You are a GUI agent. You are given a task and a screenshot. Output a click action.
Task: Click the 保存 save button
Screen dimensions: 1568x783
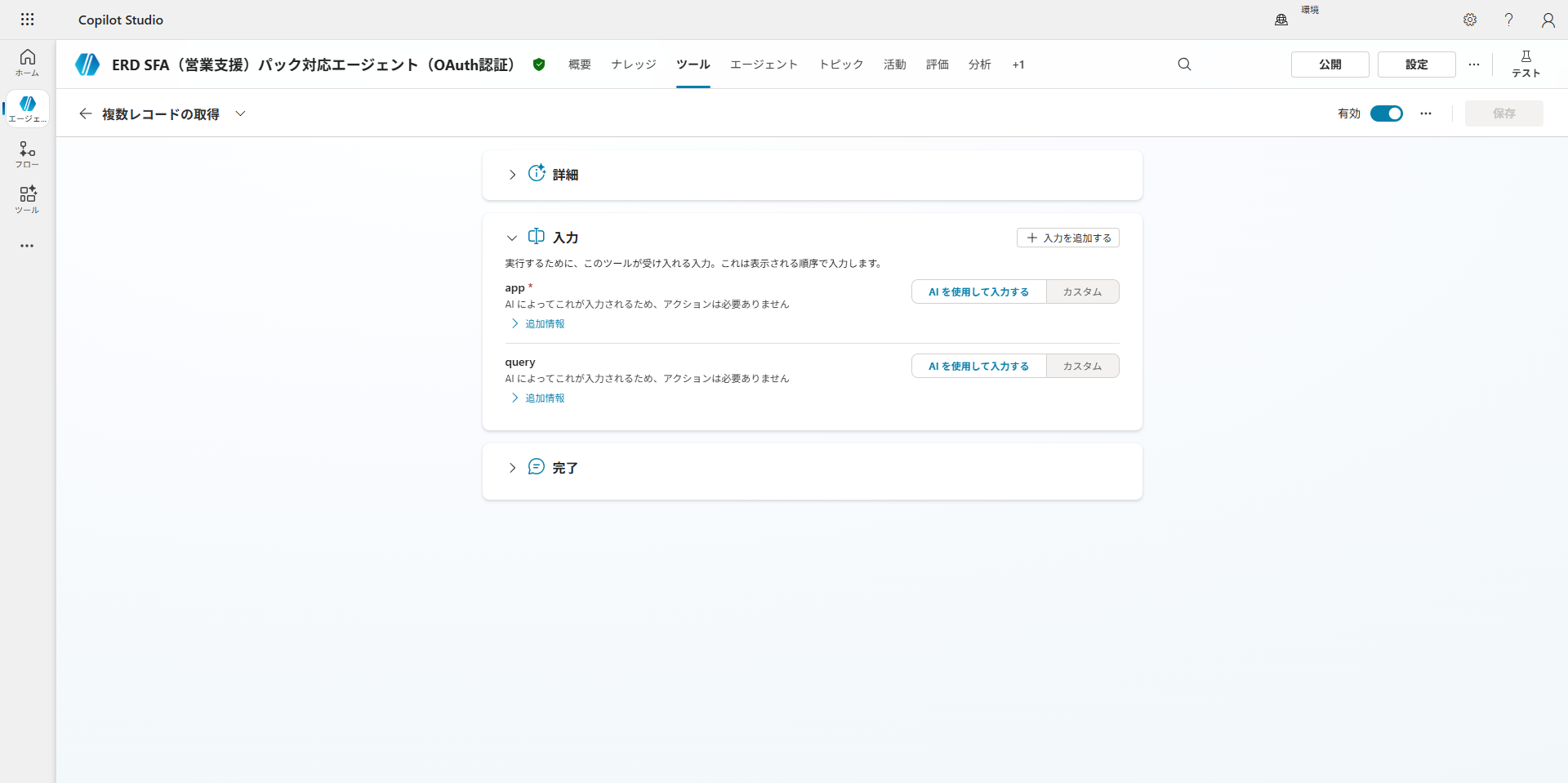1504,113
